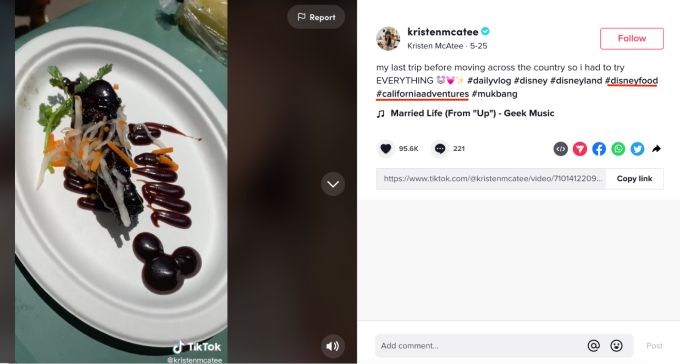This screenshot has width=680, height=364.
Task: Go to next video chevron
Action: click(x=333, y=184)
